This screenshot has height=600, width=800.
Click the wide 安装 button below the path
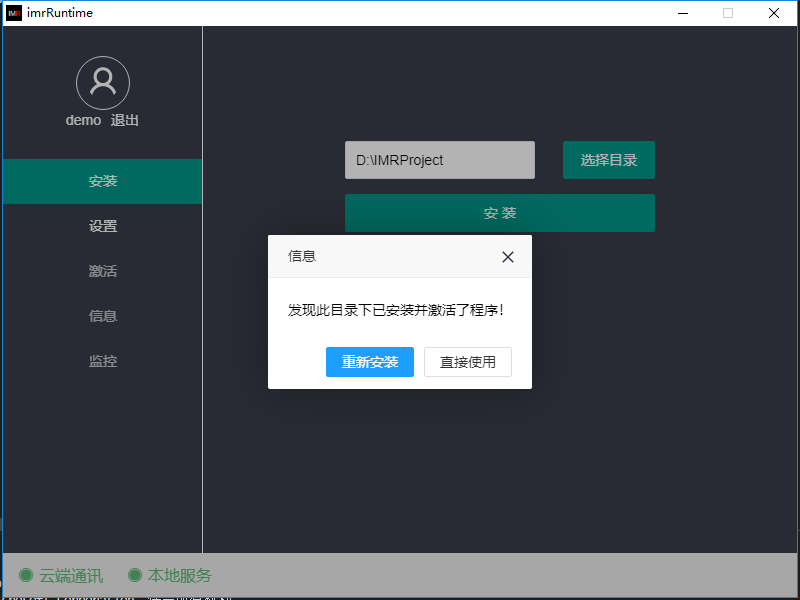499,213
